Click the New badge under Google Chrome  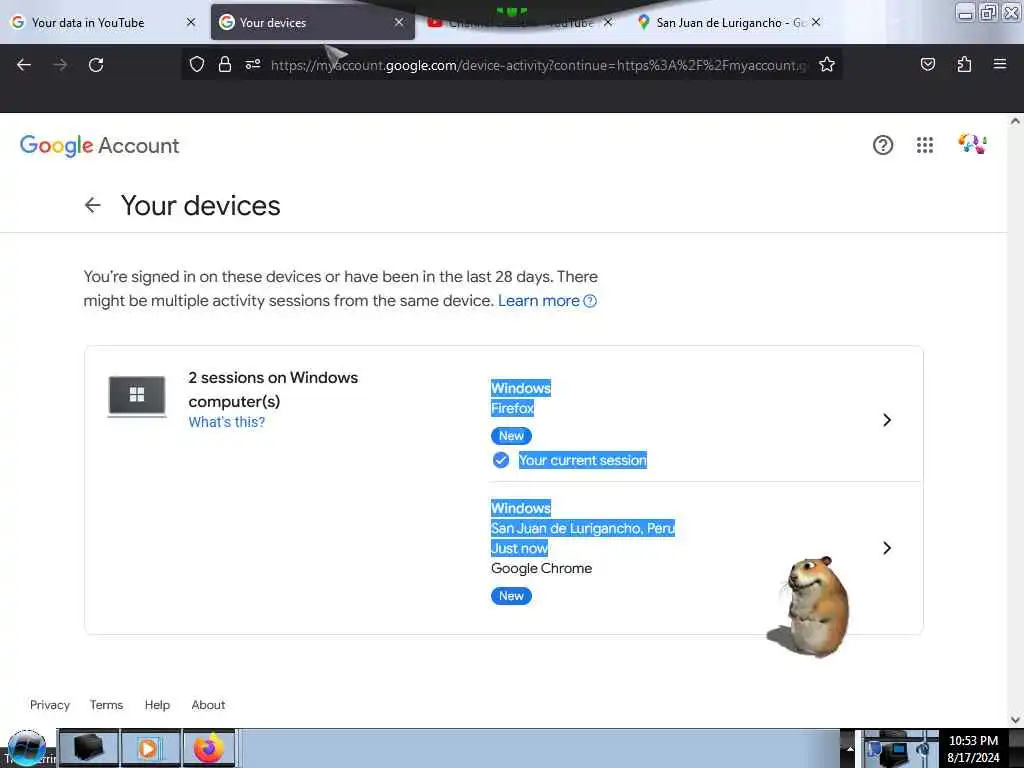click(511, 596)
